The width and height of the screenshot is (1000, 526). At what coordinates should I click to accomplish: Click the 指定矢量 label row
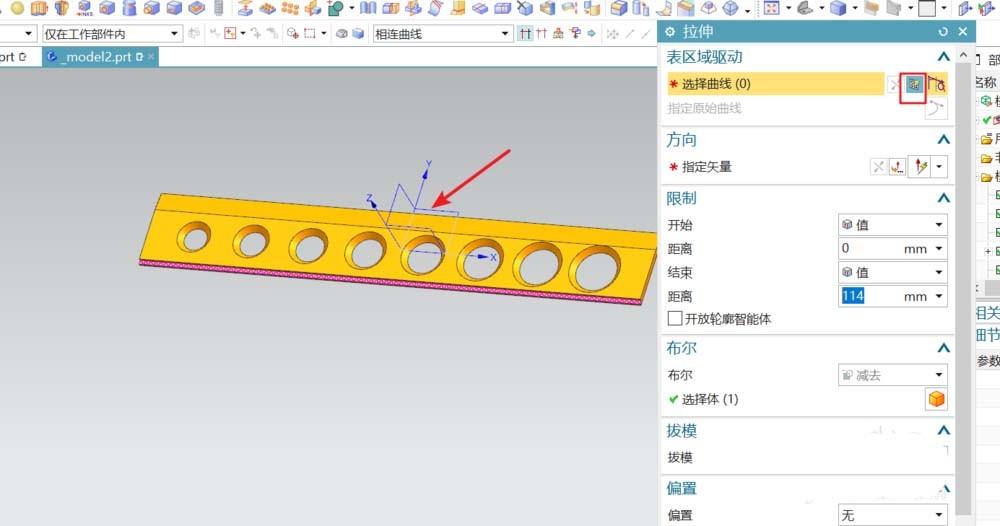pyautogui.click(x=706, y=167)
